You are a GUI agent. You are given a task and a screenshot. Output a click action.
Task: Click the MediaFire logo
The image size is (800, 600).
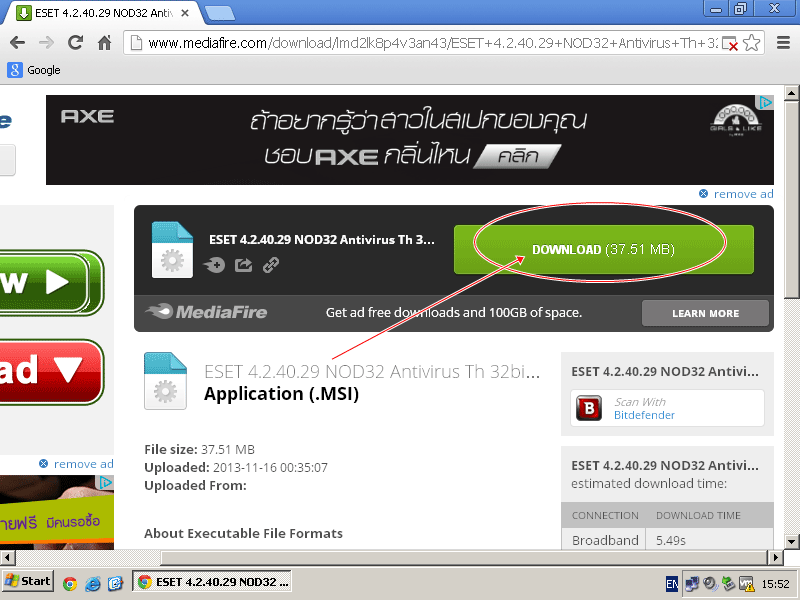click(x=206, y=312)
